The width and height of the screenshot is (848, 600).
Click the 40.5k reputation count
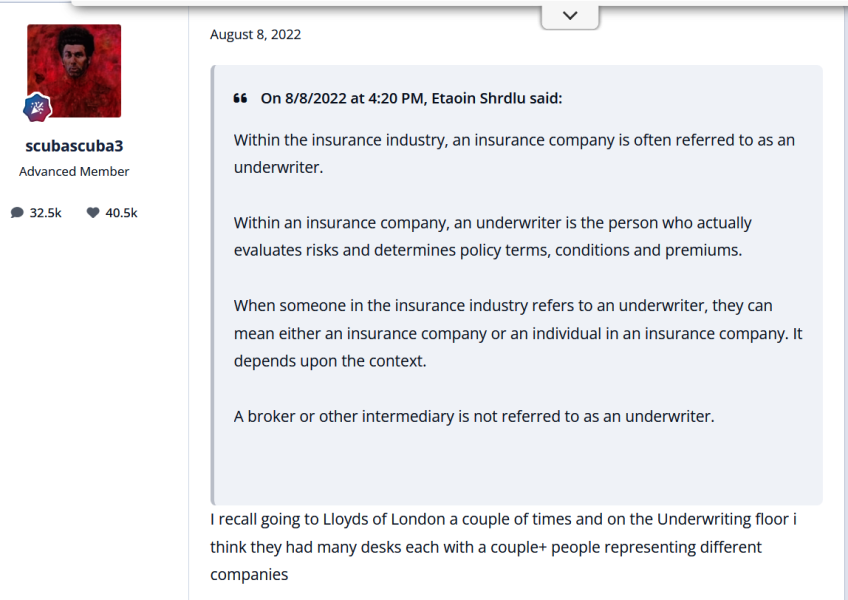[x=121, y=212]
